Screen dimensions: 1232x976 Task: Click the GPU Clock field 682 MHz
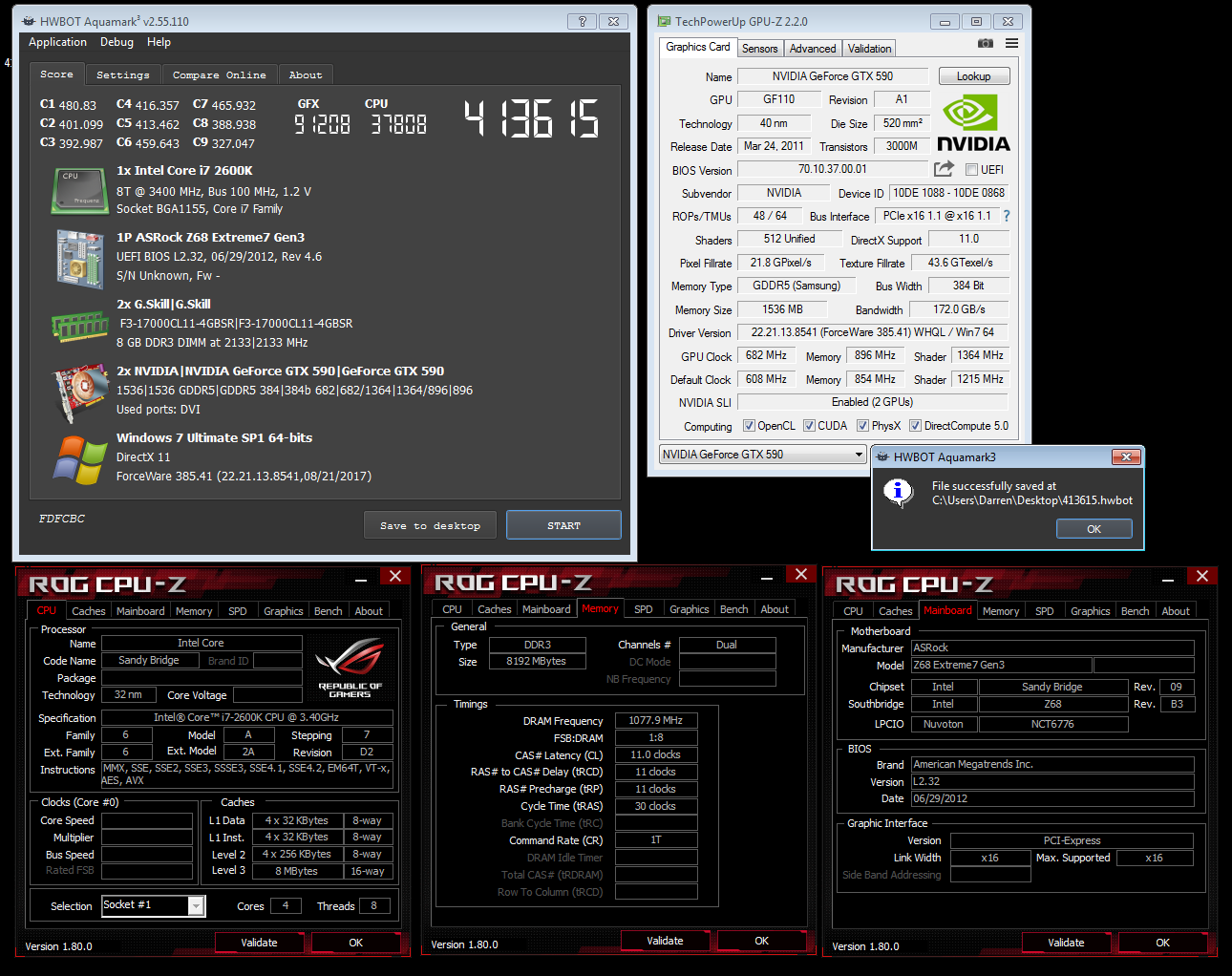point(766,355)
